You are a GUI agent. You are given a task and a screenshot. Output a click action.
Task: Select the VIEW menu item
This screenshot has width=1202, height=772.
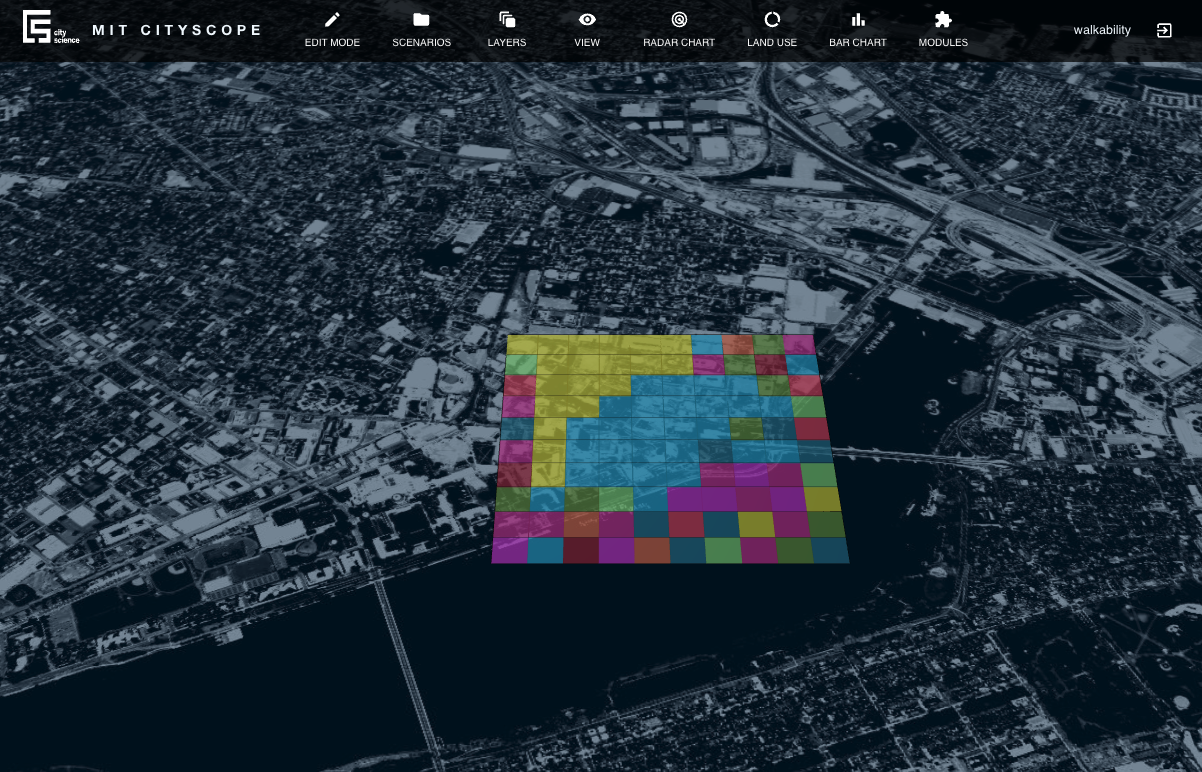click(586, 42)
